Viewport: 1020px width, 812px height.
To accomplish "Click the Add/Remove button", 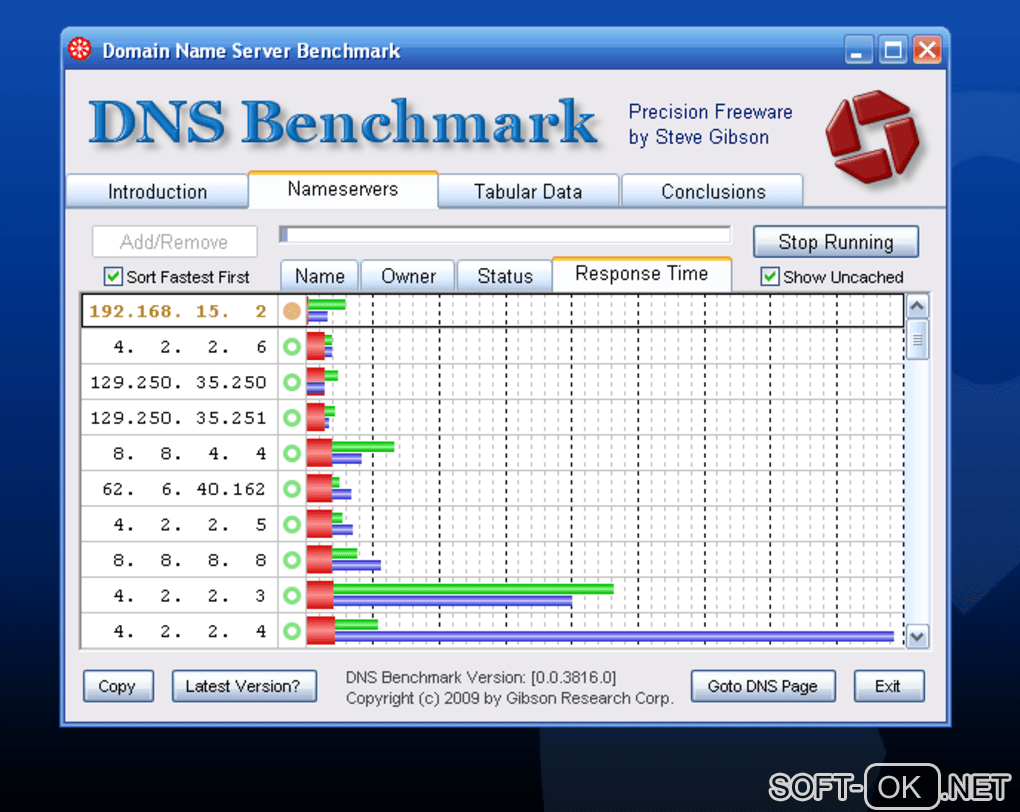I will [x=174, y=242].
